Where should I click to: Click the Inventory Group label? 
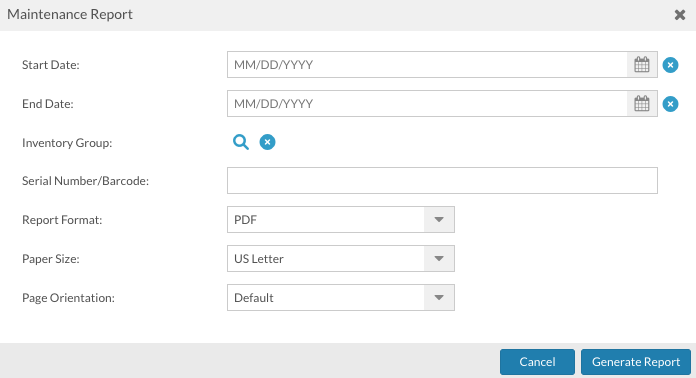point(67,143)
